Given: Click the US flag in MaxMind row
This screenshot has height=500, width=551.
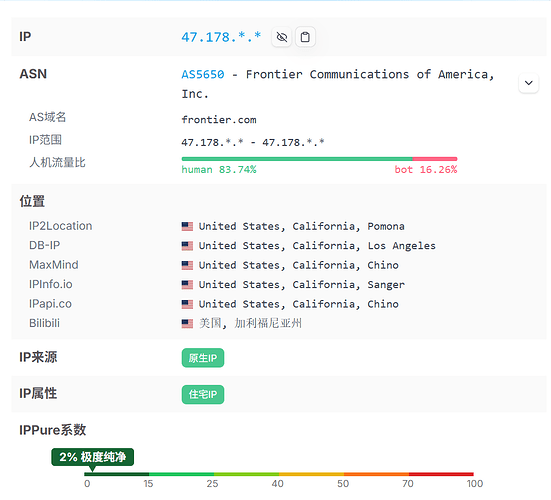Looking at the screenshot, I should [x=187, y=265].
